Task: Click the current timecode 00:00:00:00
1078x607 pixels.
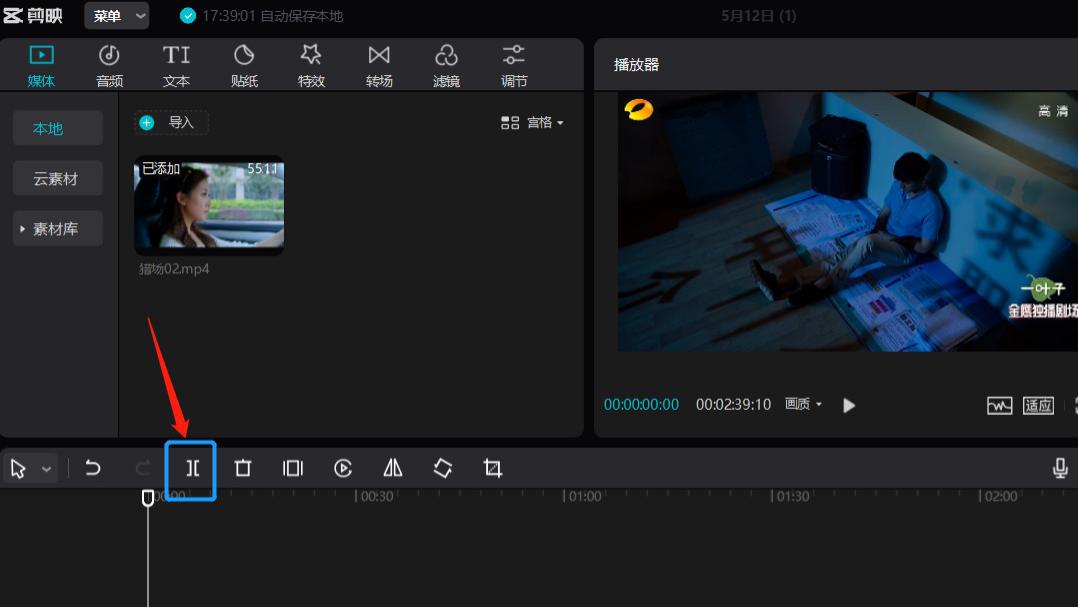Action: pyautogui.click(x=641, y=404)
